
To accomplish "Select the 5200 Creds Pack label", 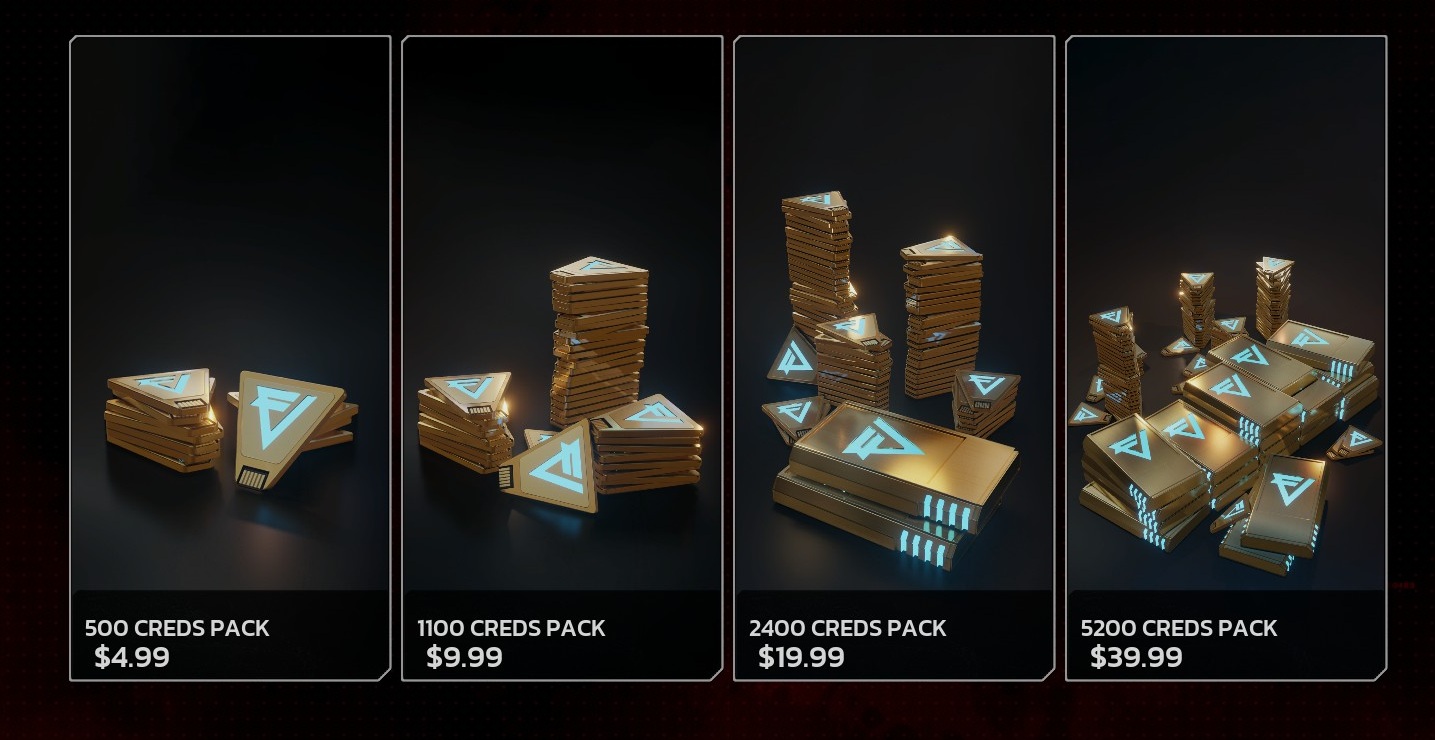I will tap(1179, 629).
